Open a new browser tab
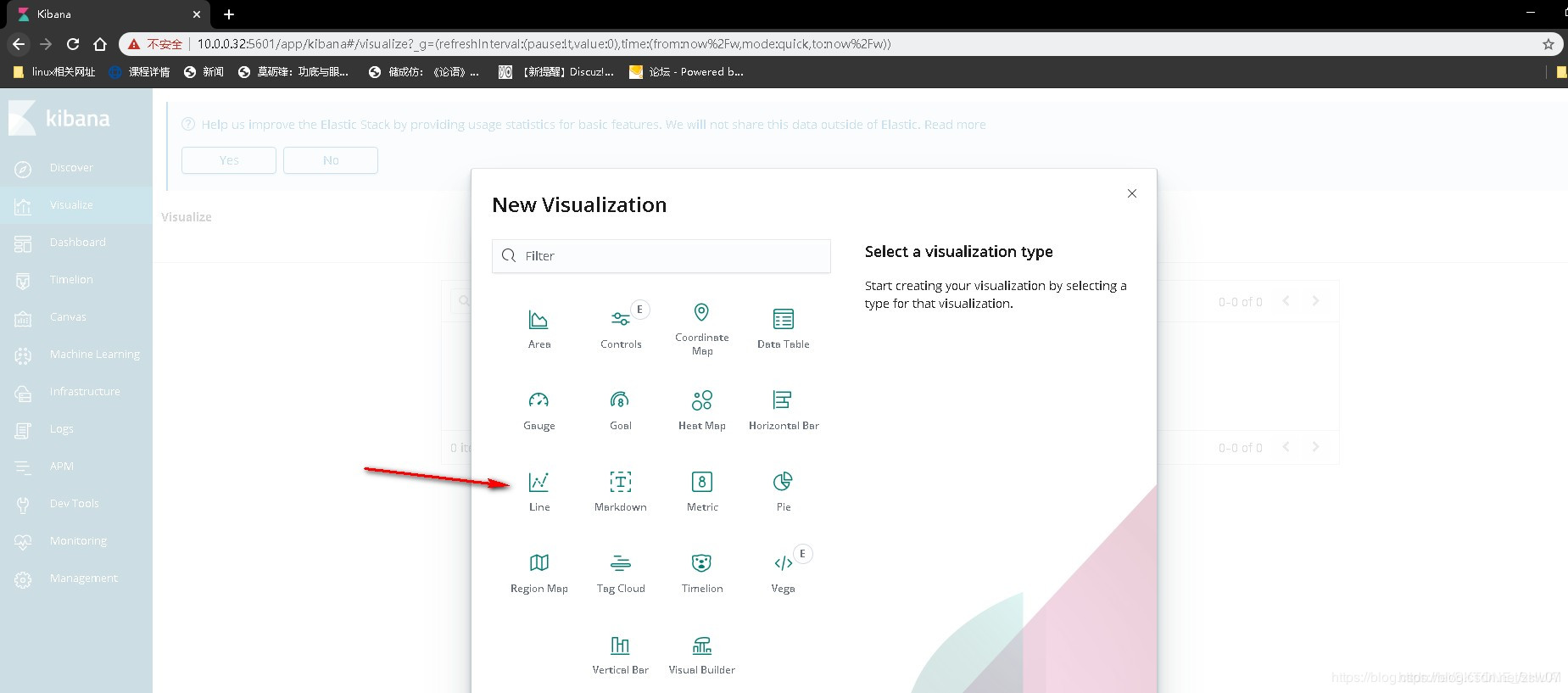Screen dimensions: 1568x693 coord(229,14)
